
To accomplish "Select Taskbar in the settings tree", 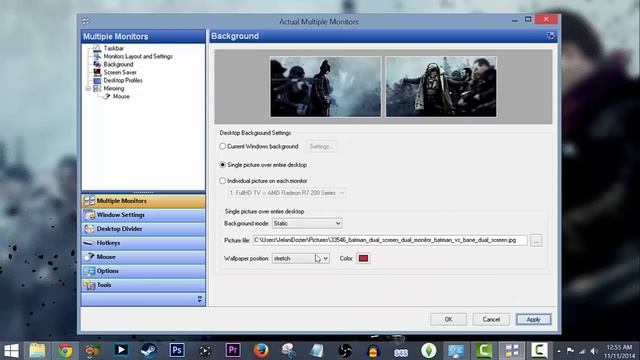I will (113, 48).
